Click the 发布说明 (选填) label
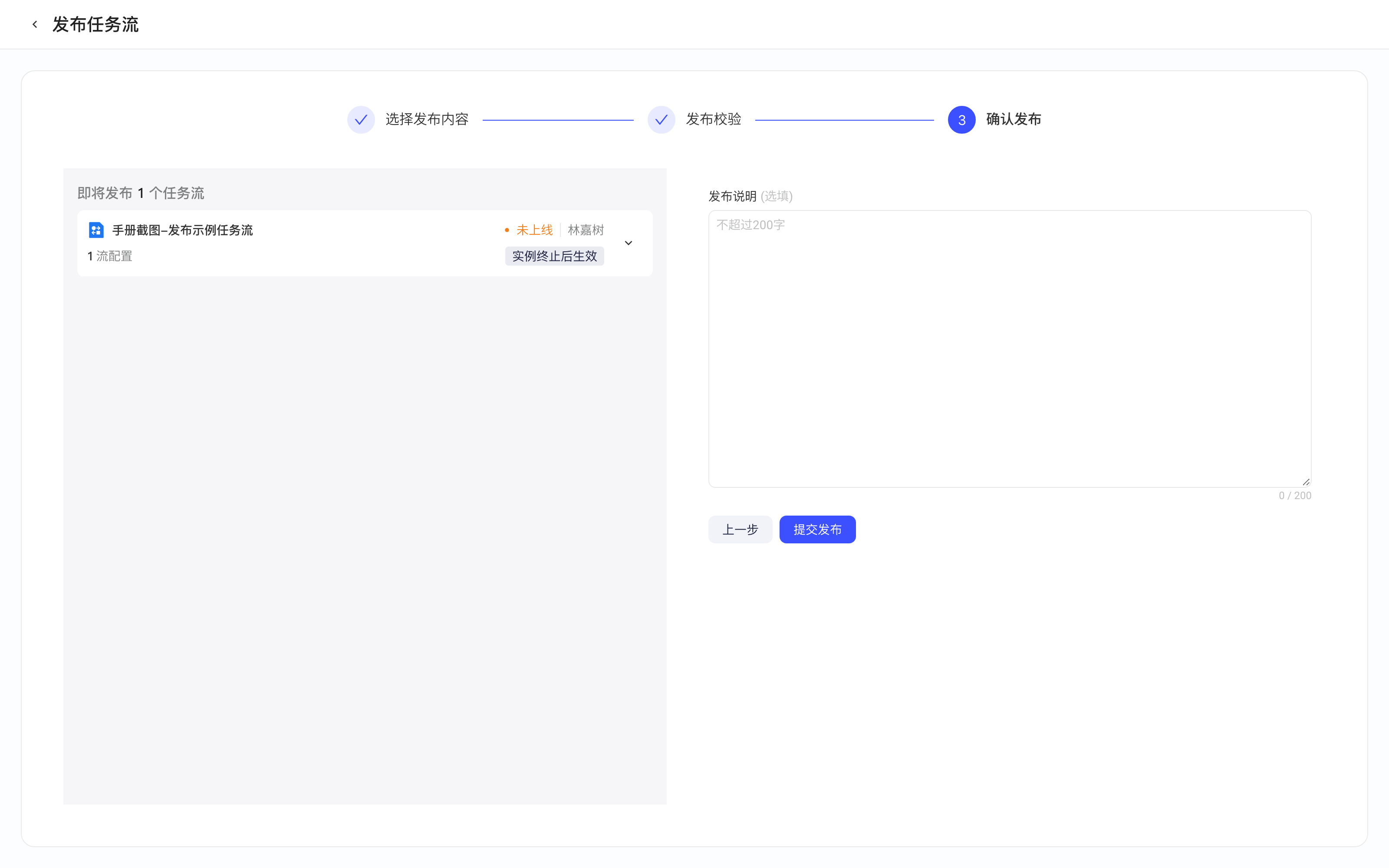The width and height of the screenshot is (1389, 868). (750, 196)
